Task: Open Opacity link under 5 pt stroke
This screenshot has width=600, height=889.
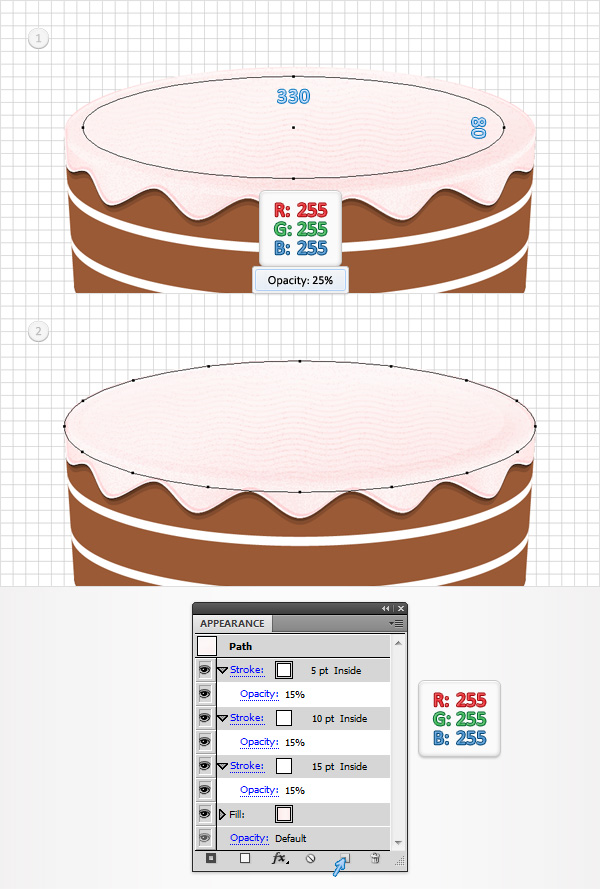Action: point(259,694)
